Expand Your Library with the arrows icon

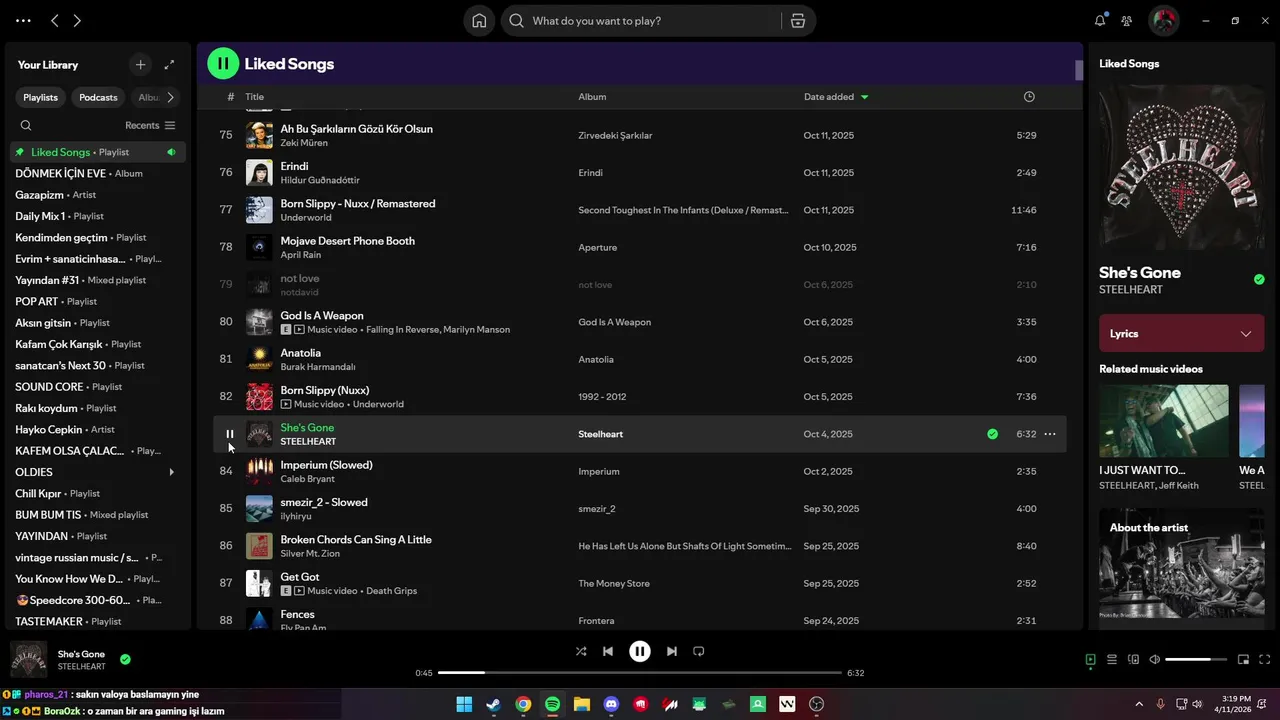pyautogui.click(x=169, y=65)
